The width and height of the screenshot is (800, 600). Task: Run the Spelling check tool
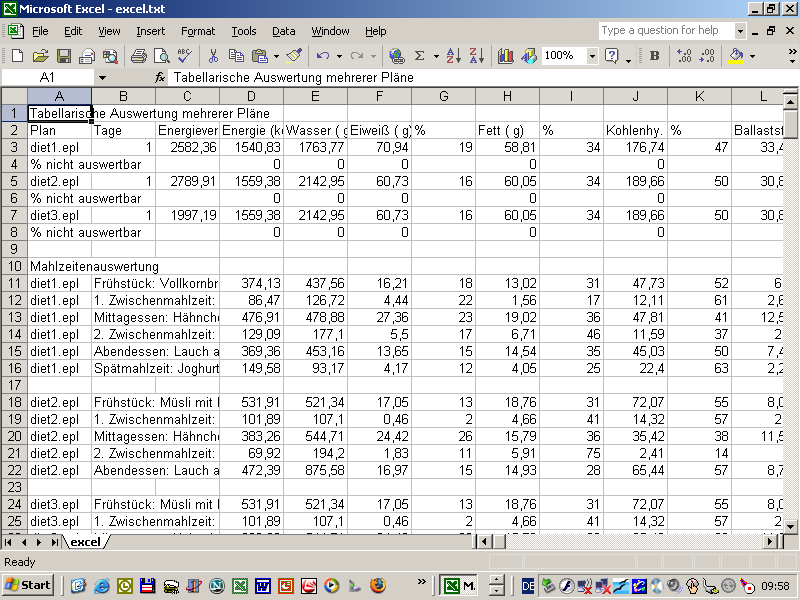click(x=185, y=56)
